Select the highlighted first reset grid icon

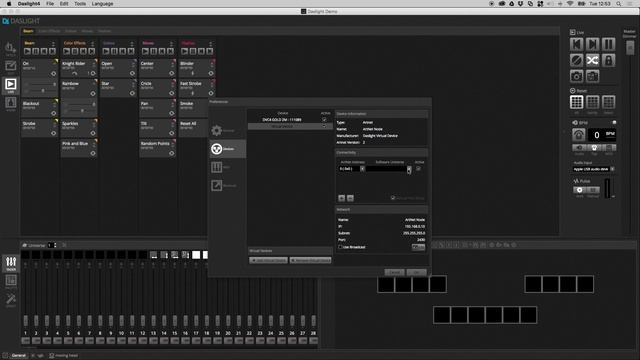coord(576,102)
